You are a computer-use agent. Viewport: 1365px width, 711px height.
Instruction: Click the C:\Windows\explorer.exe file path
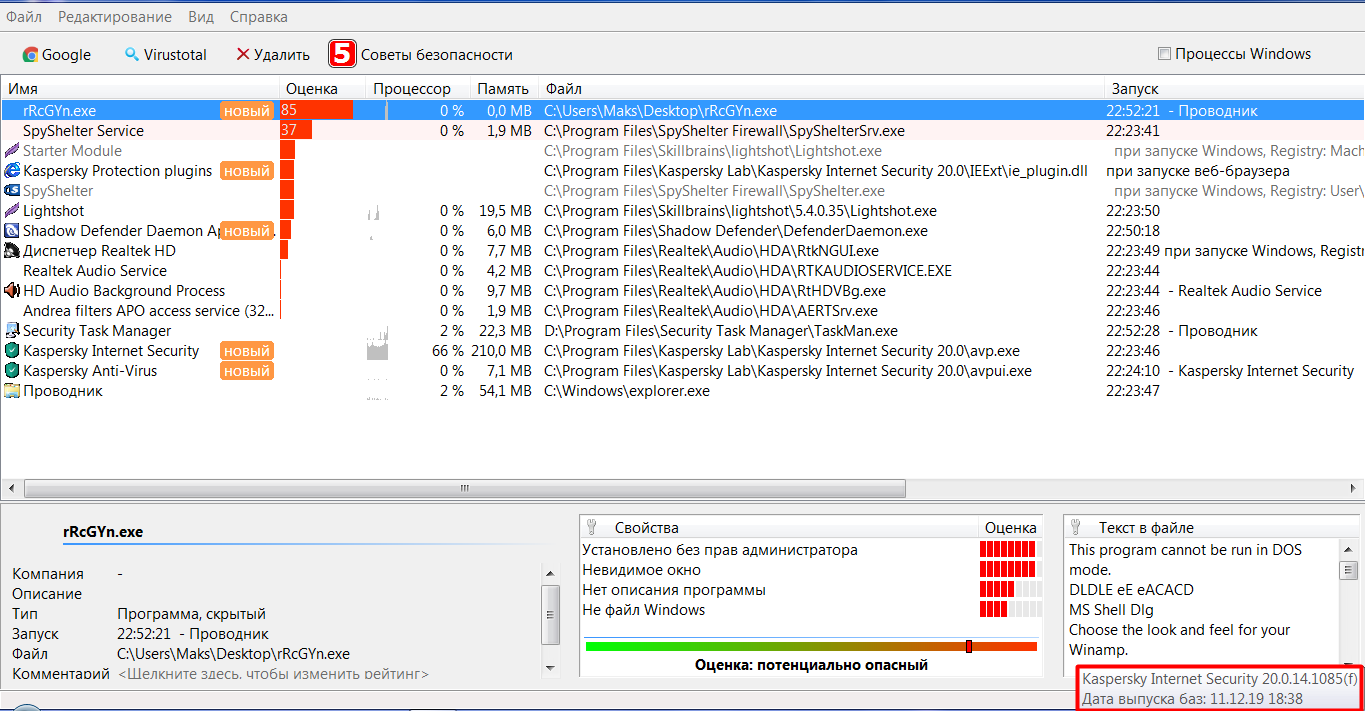tap(627, 391)
